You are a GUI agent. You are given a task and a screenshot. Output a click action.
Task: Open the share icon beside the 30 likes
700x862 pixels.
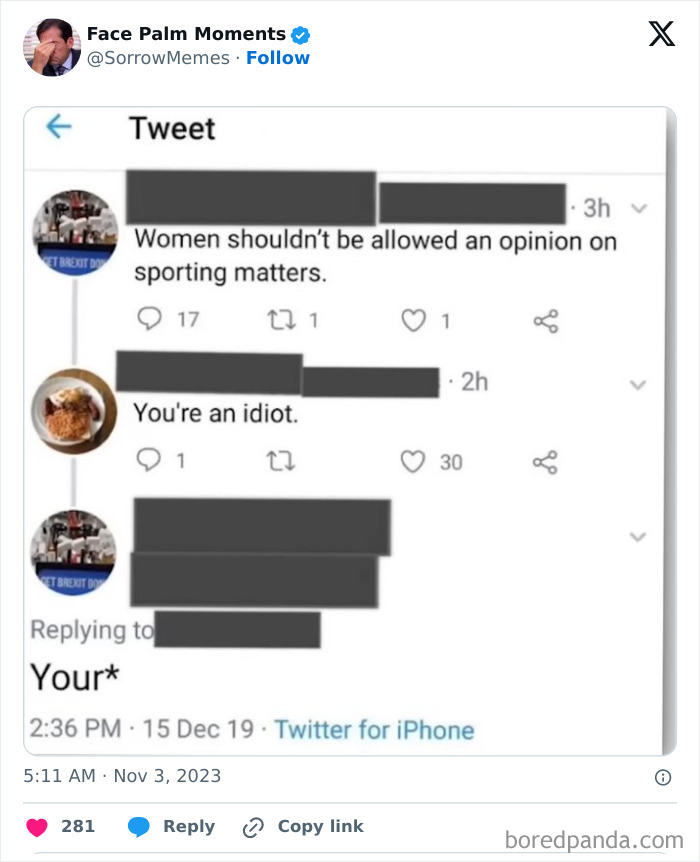coord(545,457)
